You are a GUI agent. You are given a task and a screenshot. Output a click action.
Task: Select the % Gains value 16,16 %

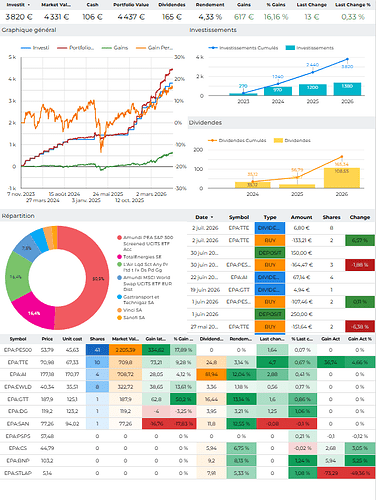276,17
